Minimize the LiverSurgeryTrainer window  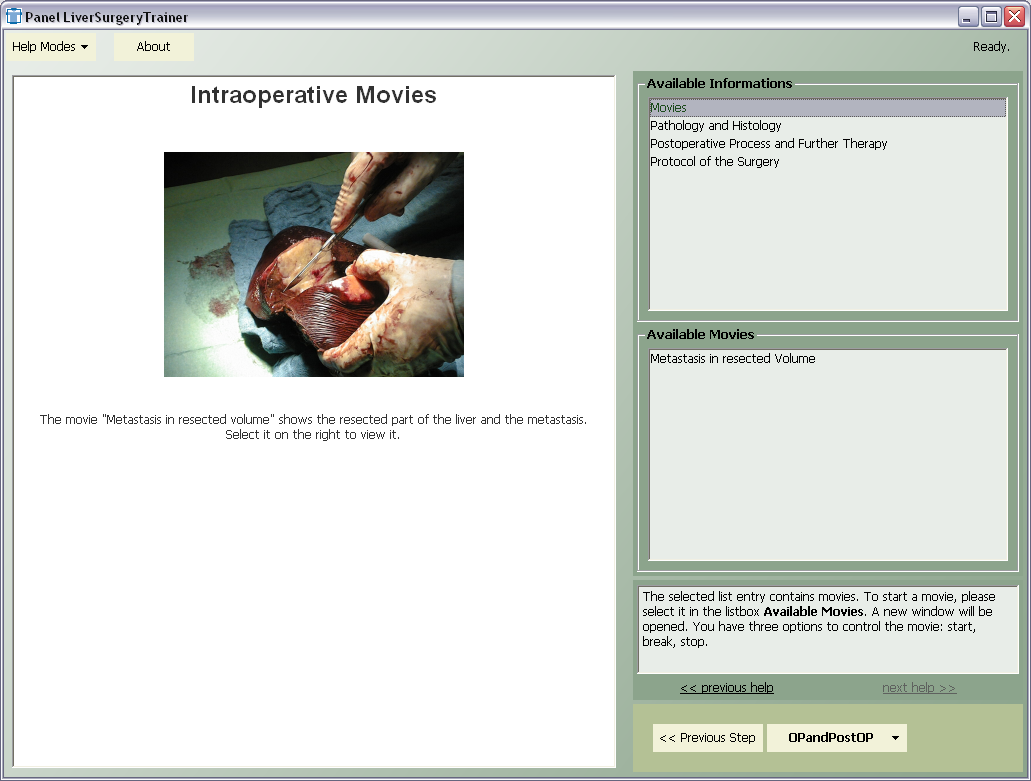pyautogui.click(x=968, y=16)
